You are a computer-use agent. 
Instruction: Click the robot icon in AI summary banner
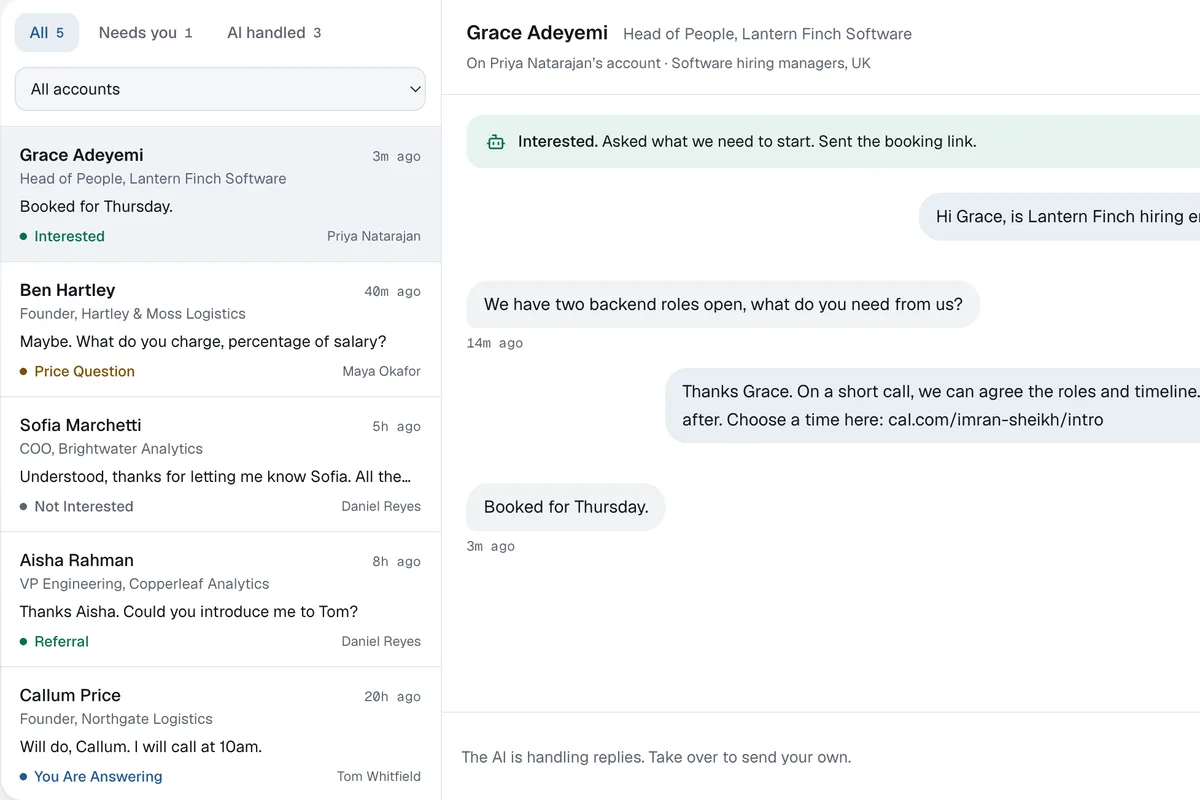[x=495, y=142]
